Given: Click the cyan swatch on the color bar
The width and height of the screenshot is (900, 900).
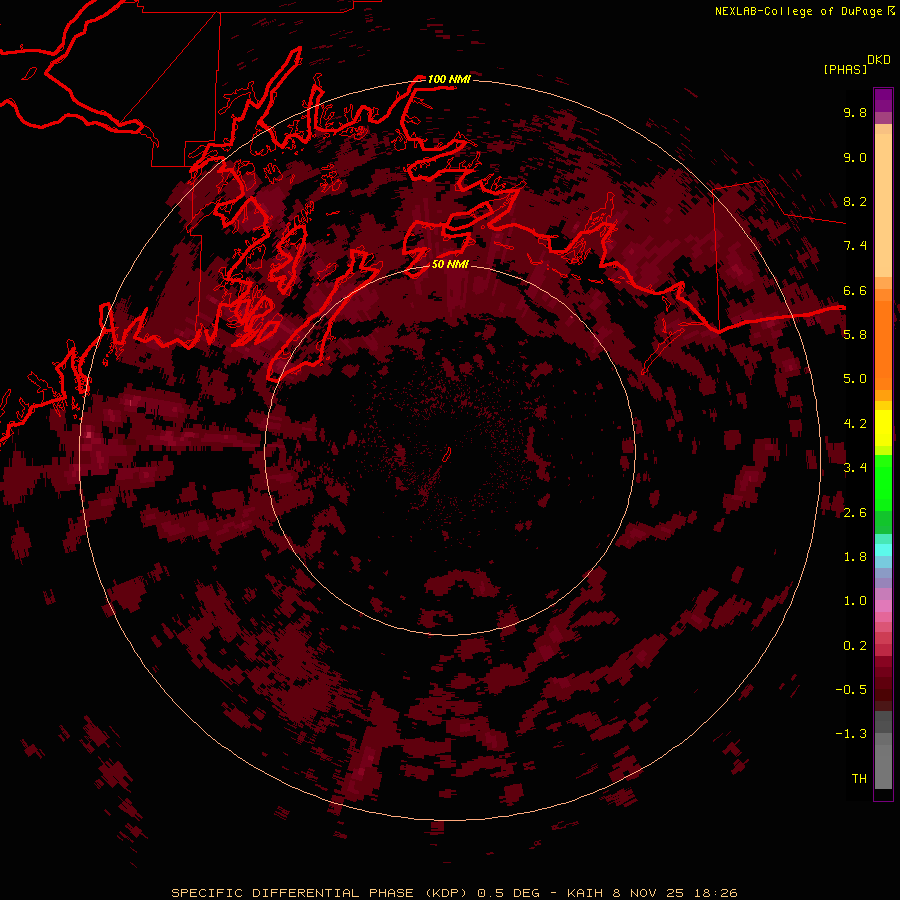Looking at the screenshot, I should (883, 550).
